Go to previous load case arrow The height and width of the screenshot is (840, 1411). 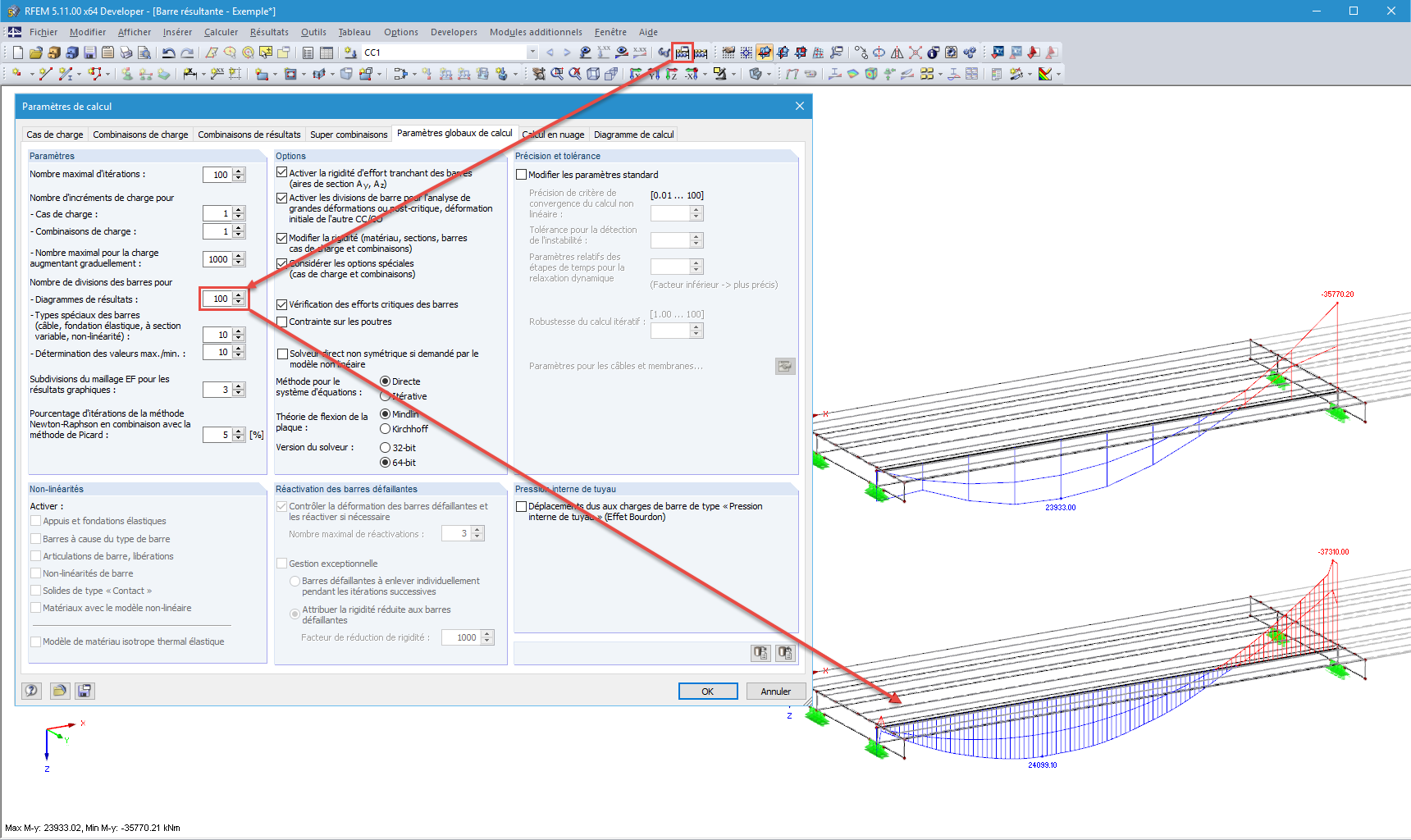point(550,52)
